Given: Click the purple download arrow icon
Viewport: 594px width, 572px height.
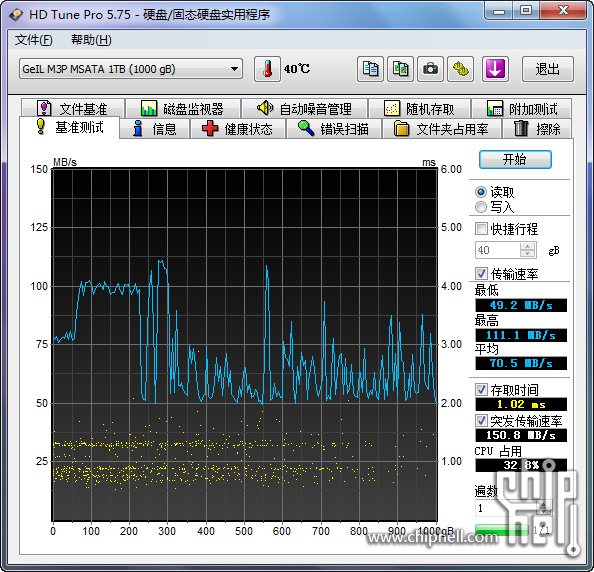Looking at the screenshot, I should tap(495, 69).
